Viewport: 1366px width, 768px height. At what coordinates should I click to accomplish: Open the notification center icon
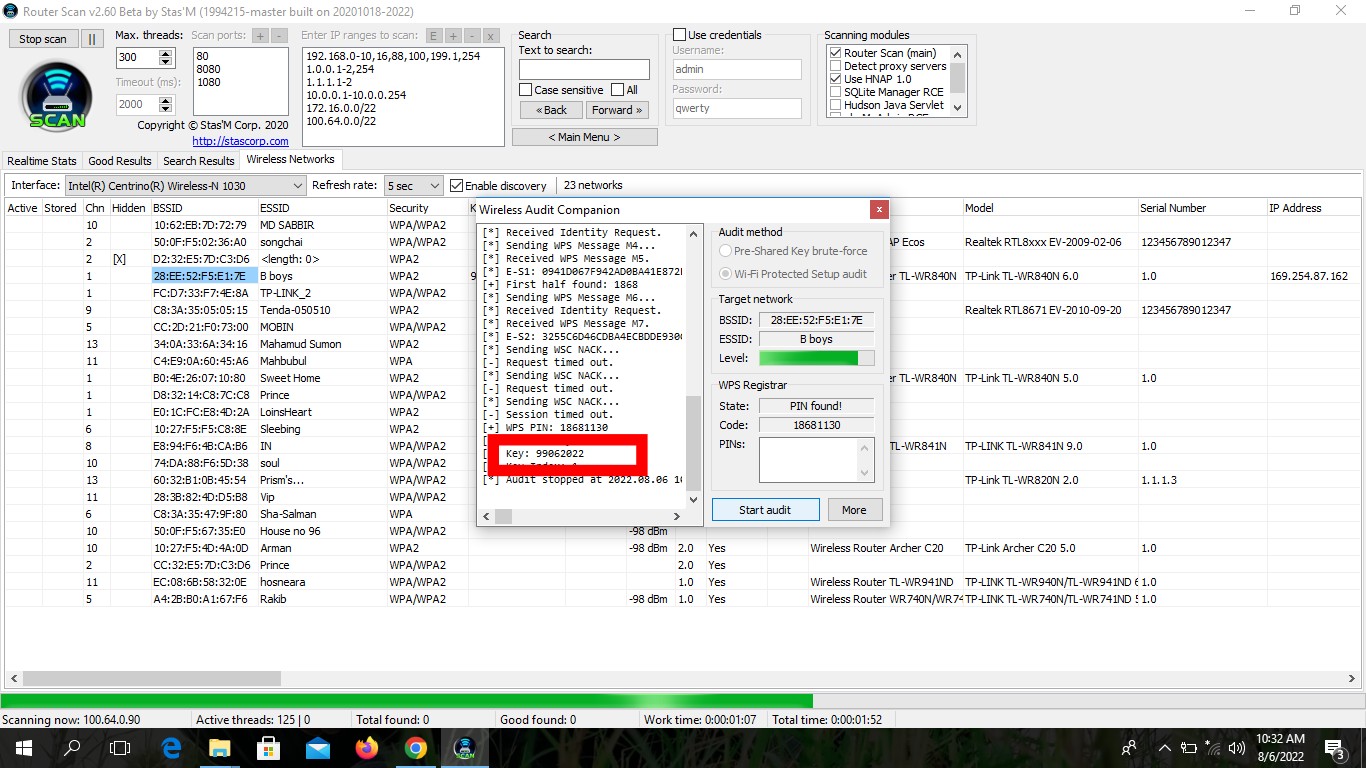click(1333, 747)
